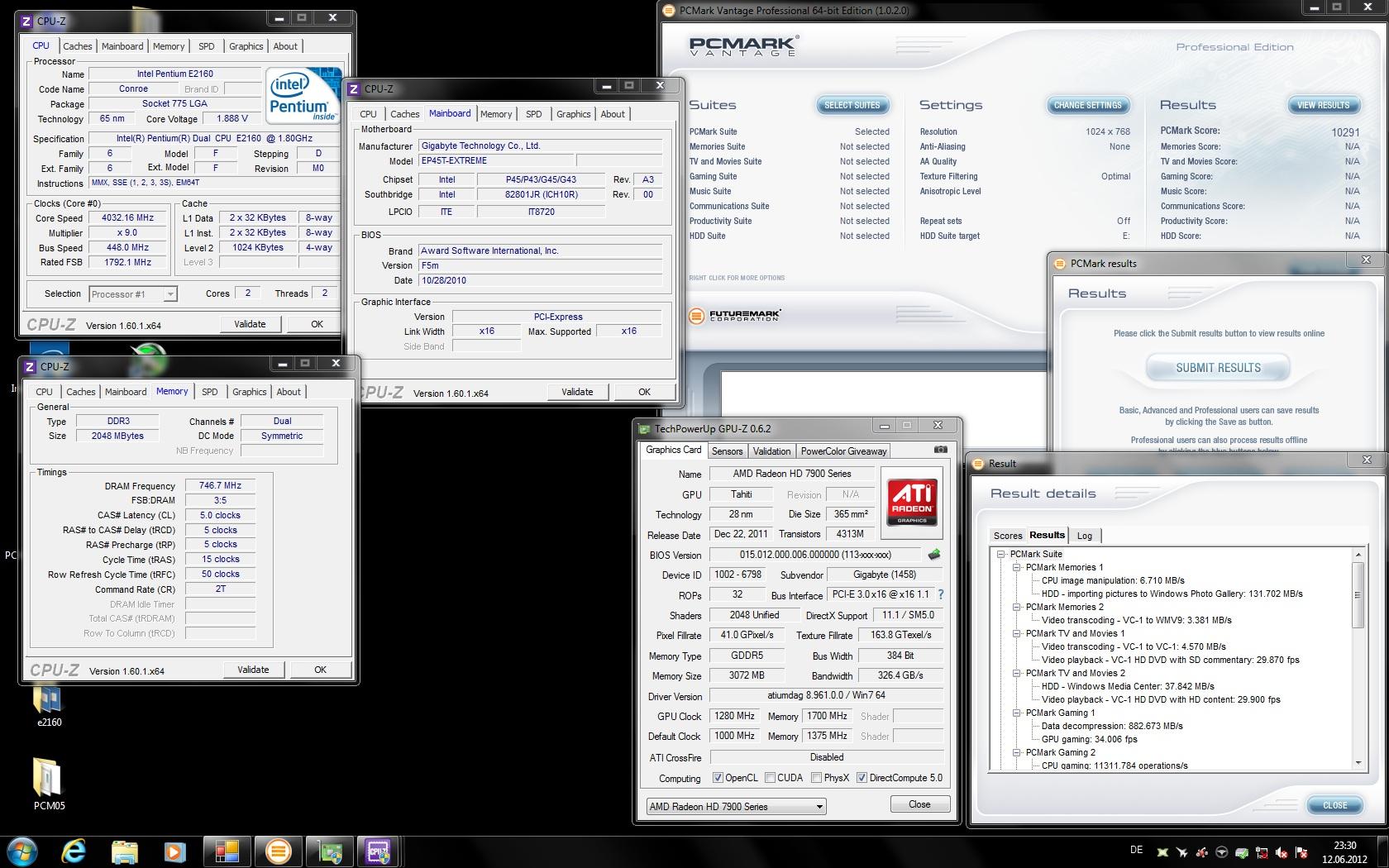Click the Intel Pentium inside logo

tap(303, 95)
